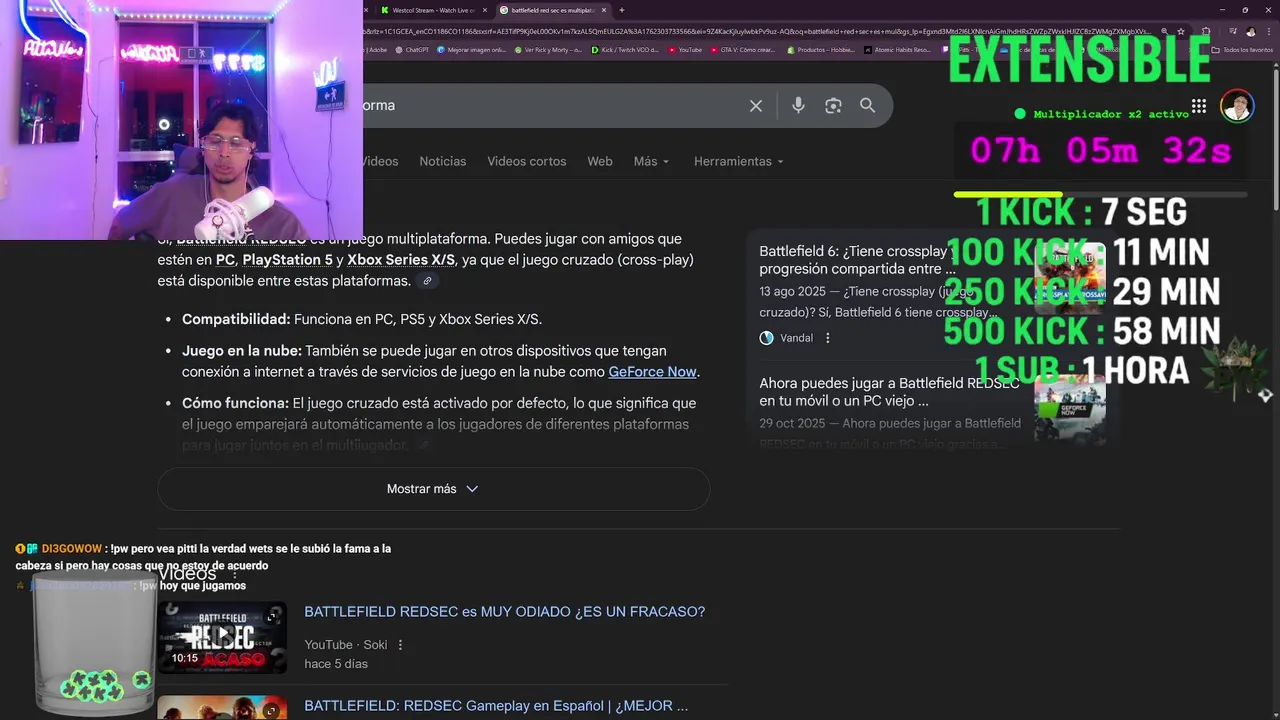Viewport: 1280px width, 720px height.
Task: Open search by image (Google Lens) icon
Action: click(833, 105)
